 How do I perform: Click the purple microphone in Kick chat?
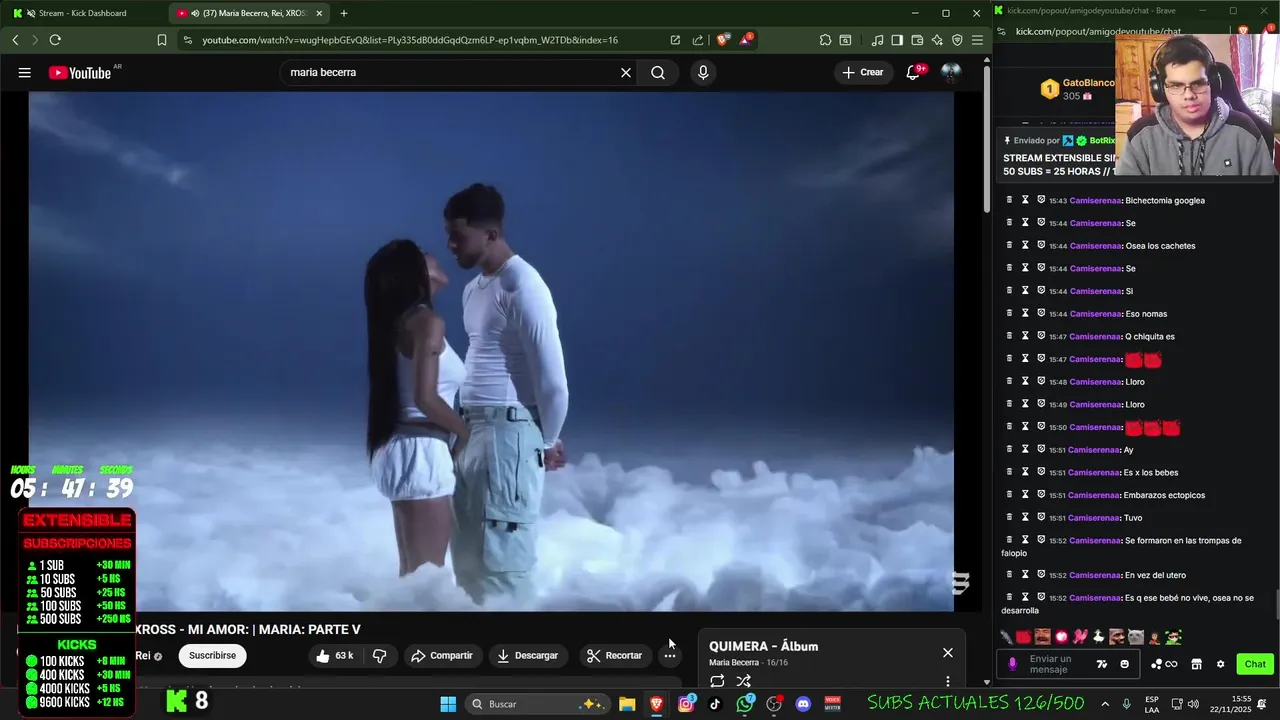coord(1013,664)
